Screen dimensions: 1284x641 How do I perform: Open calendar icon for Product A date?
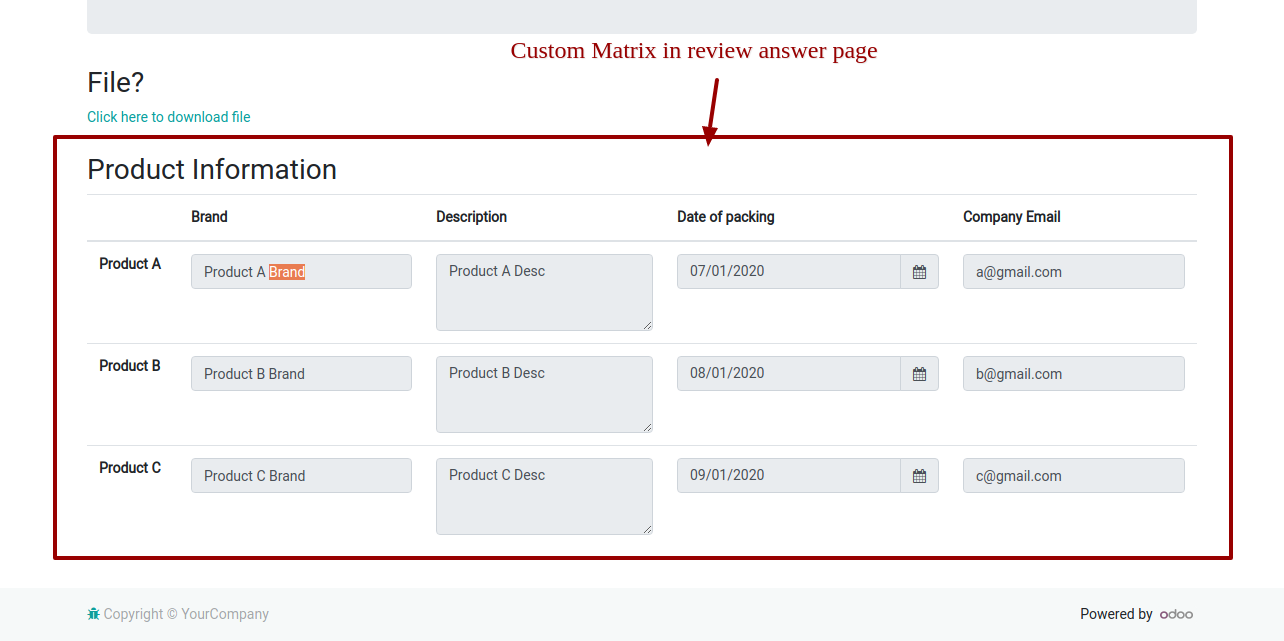pyautogui.click(x=919, y=272)
